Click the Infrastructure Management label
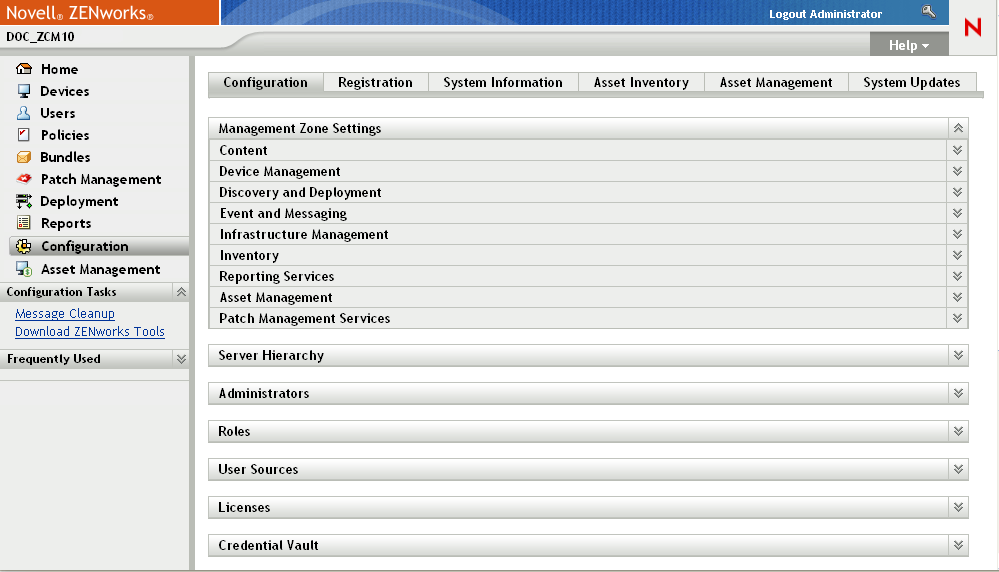Image resolution: width=999 pixels, height=572 pixels. [x=304, y=234]
